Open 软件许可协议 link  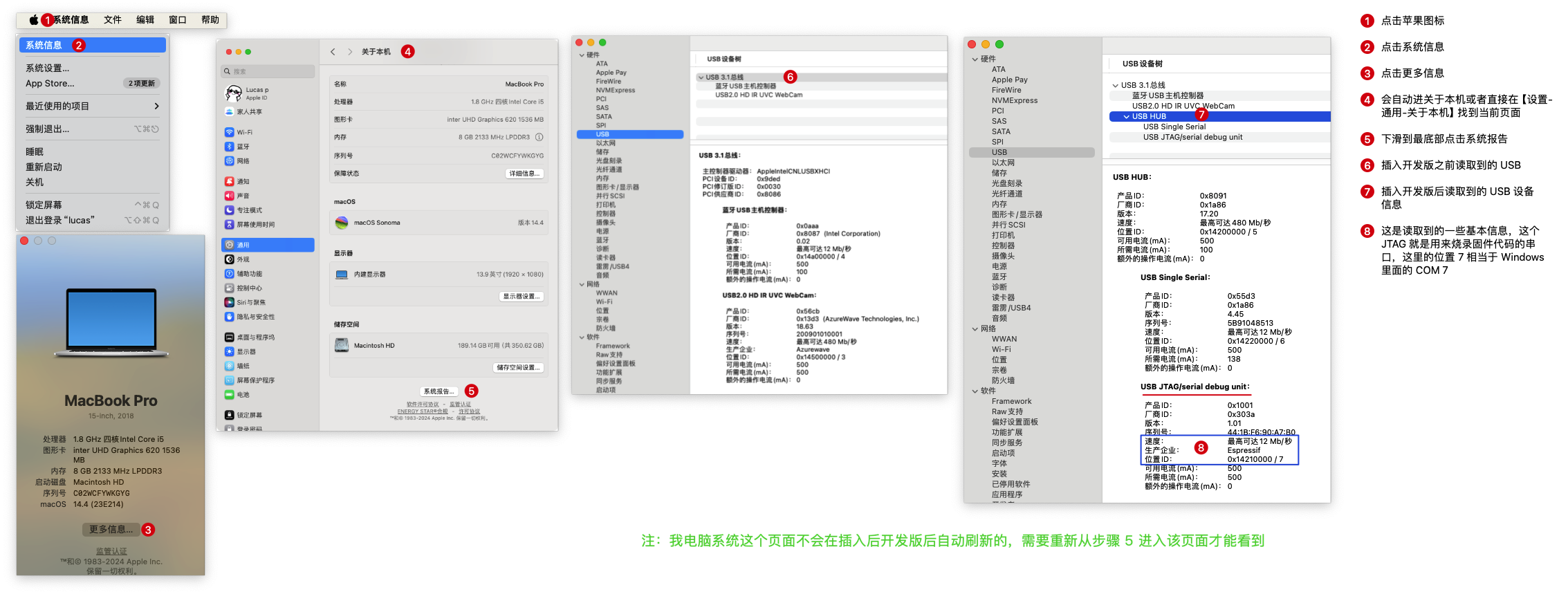(423, 405)
